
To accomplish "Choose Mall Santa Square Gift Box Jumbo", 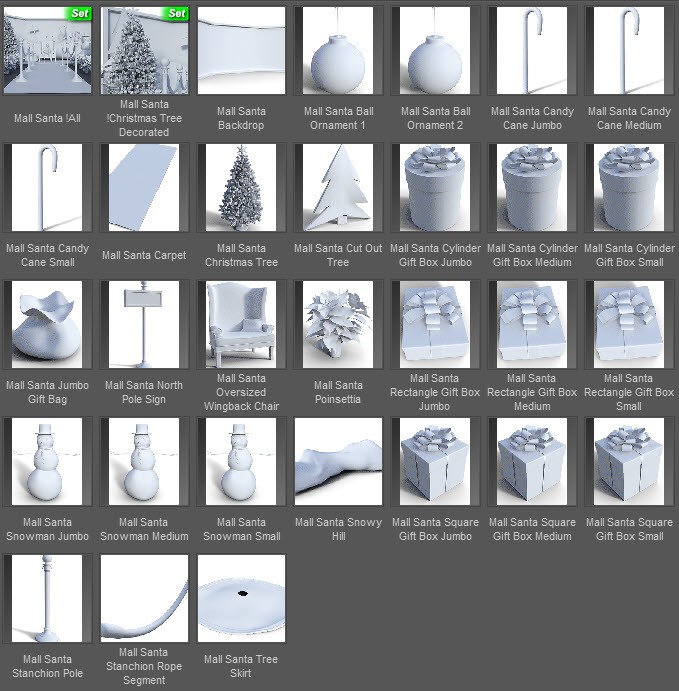I will 435,461.
